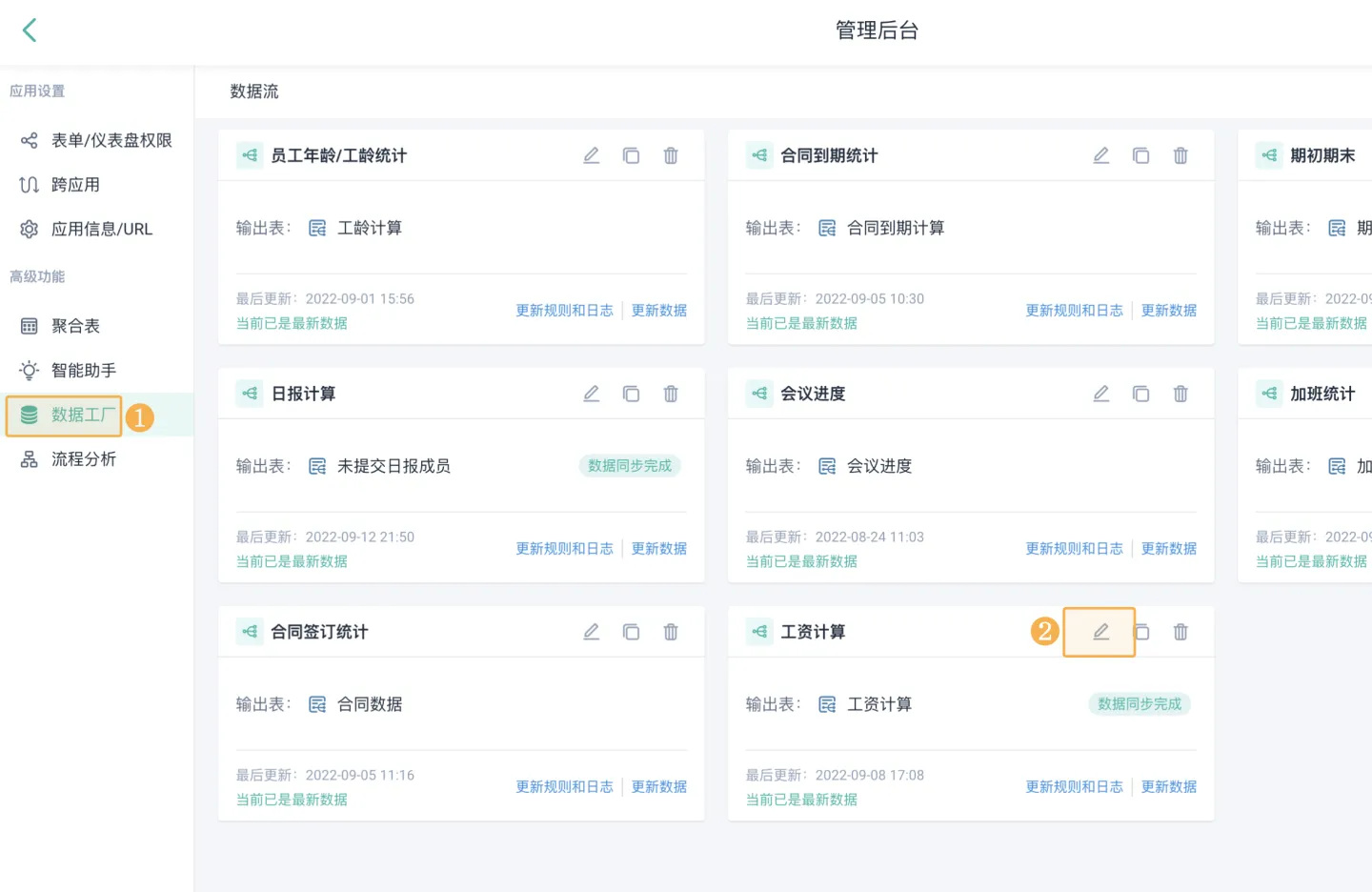Open 更新规则和日志 for 合同签订统计

564,787
